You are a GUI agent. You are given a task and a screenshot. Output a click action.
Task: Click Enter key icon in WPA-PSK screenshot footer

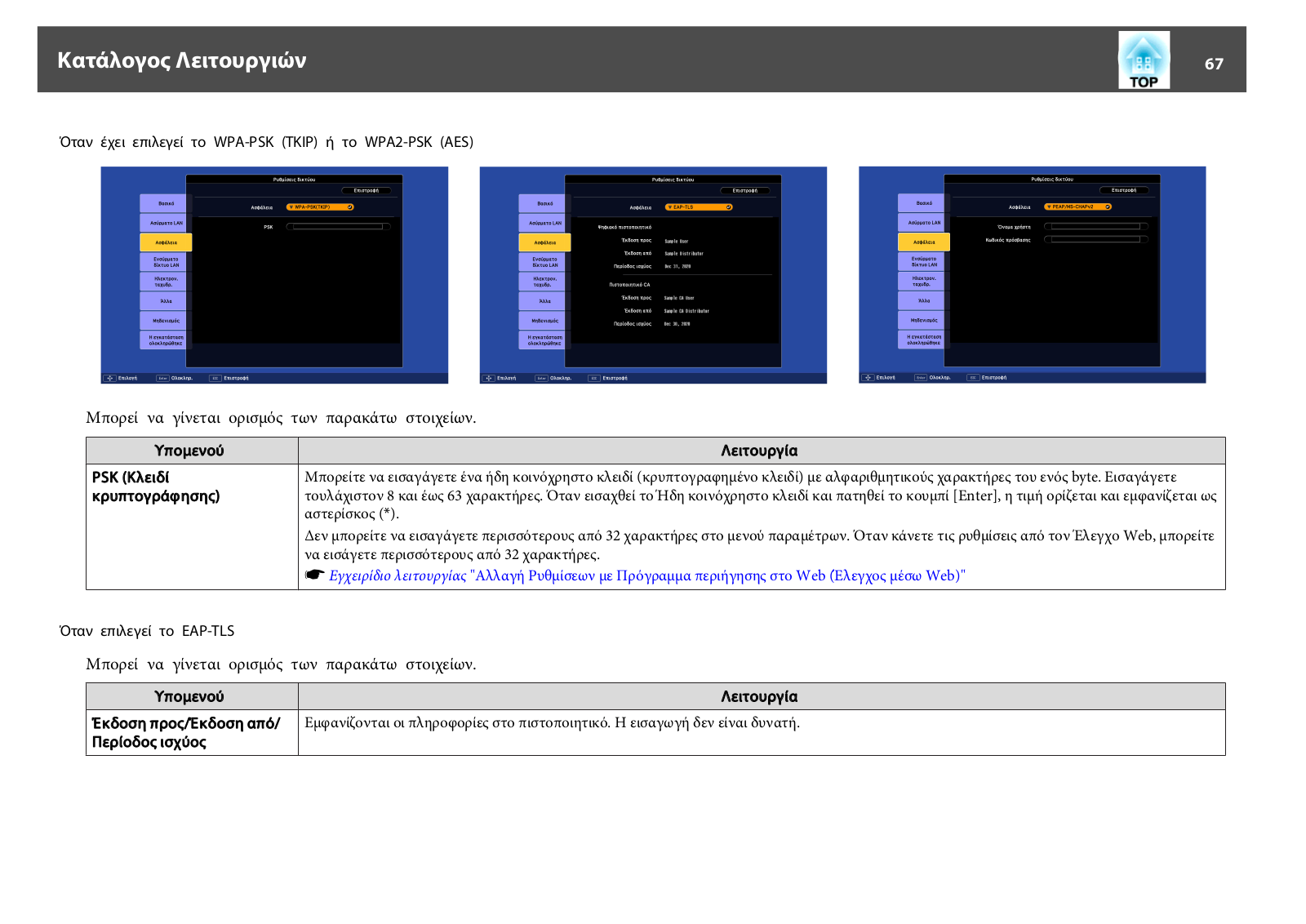pos(162,378)
